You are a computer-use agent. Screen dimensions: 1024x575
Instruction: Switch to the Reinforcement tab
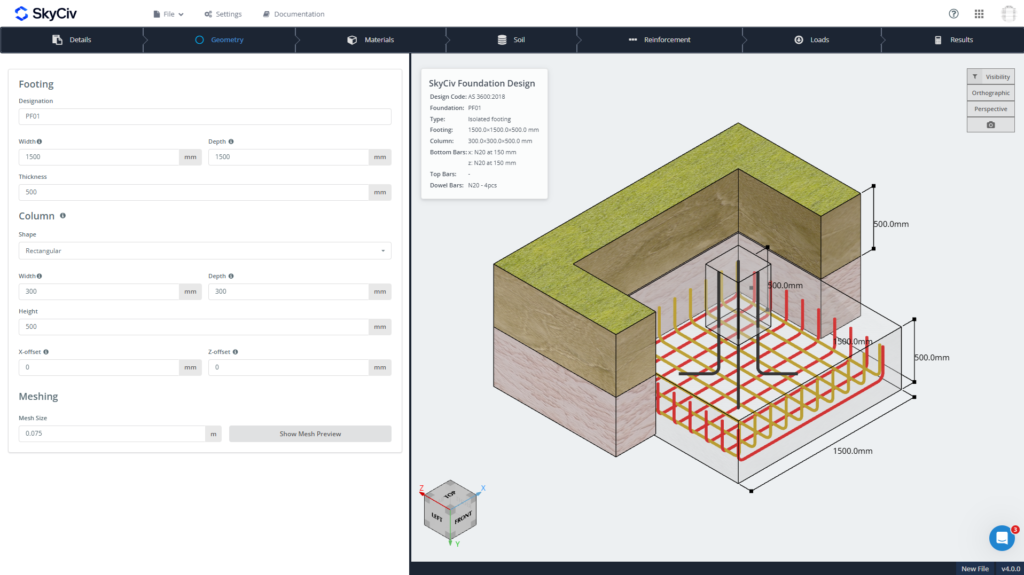click(660, 40)
